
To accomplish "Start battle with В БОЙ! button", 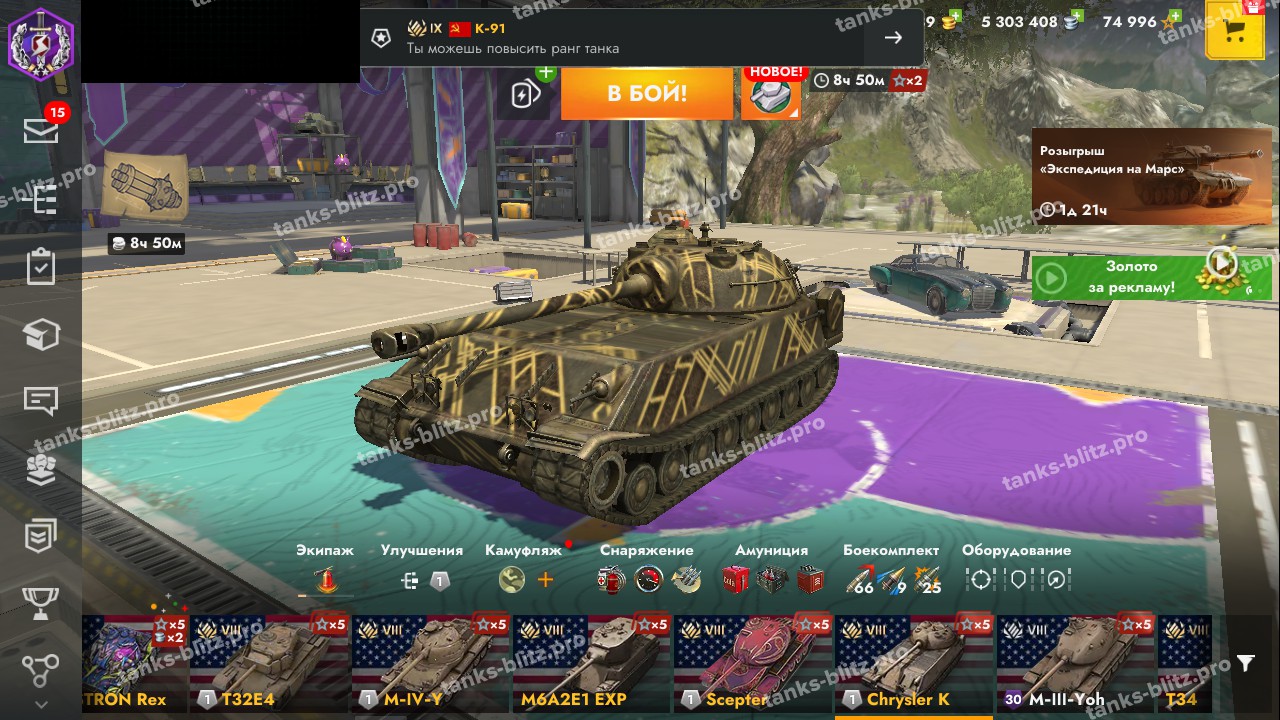I will (647, 94).
